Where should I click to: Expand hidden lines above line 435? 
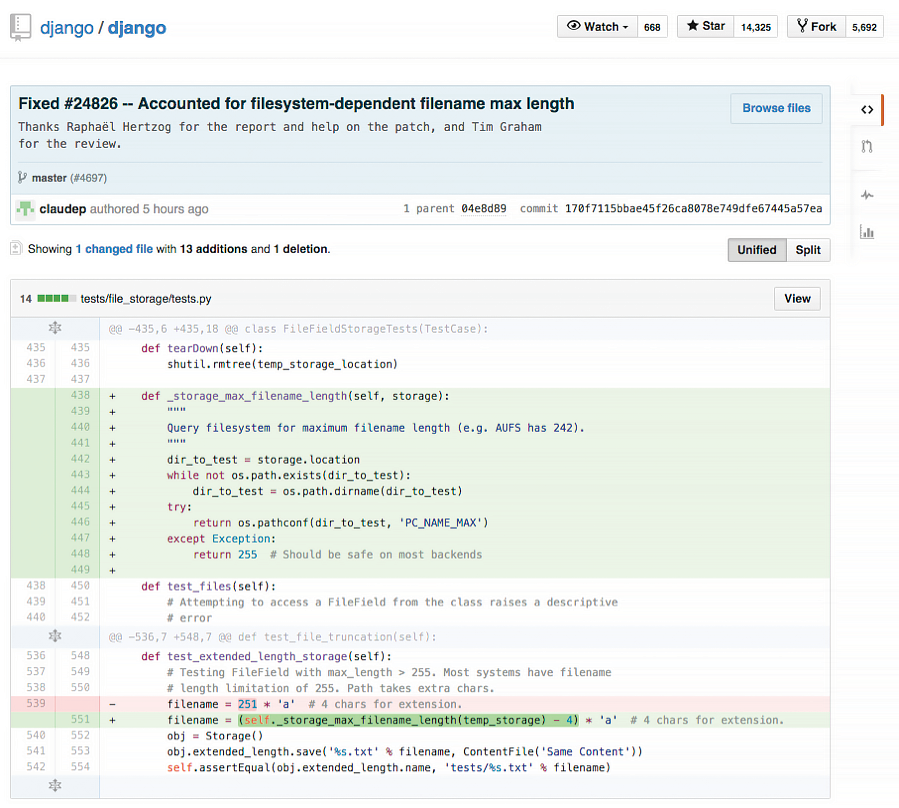click(55, 328)
